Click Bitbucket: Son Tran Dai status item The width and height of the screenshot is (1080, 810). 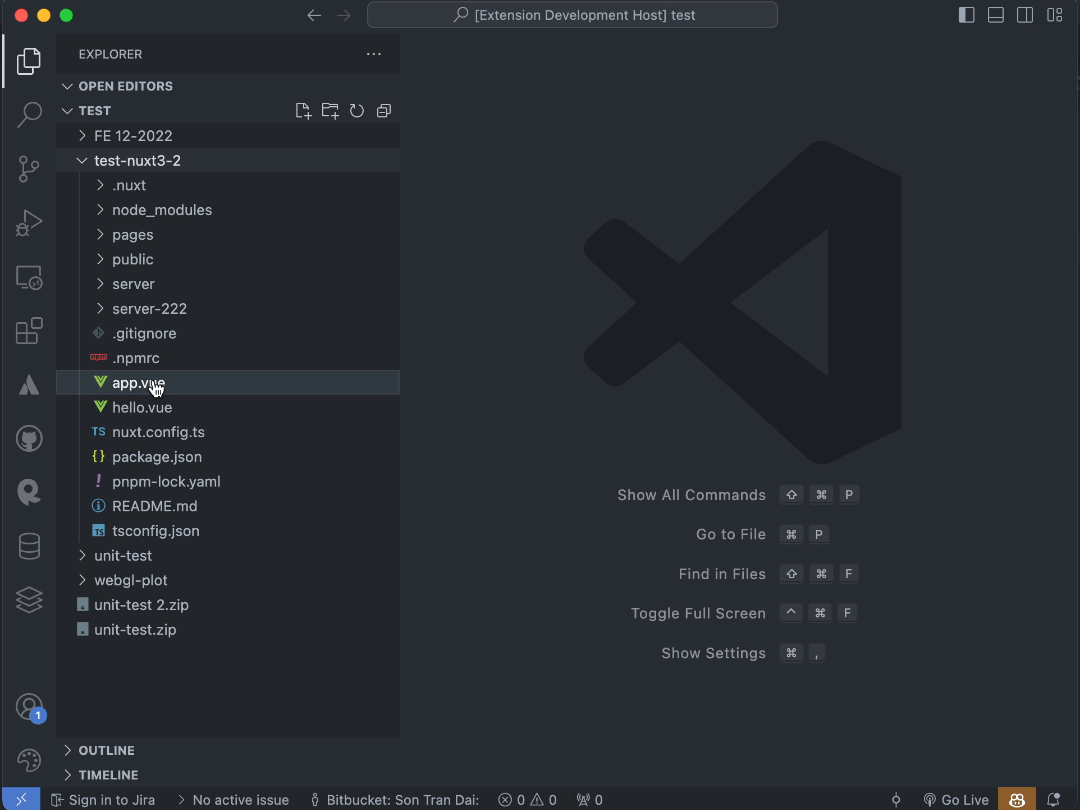pyautogui.click(x=395, y=800)
